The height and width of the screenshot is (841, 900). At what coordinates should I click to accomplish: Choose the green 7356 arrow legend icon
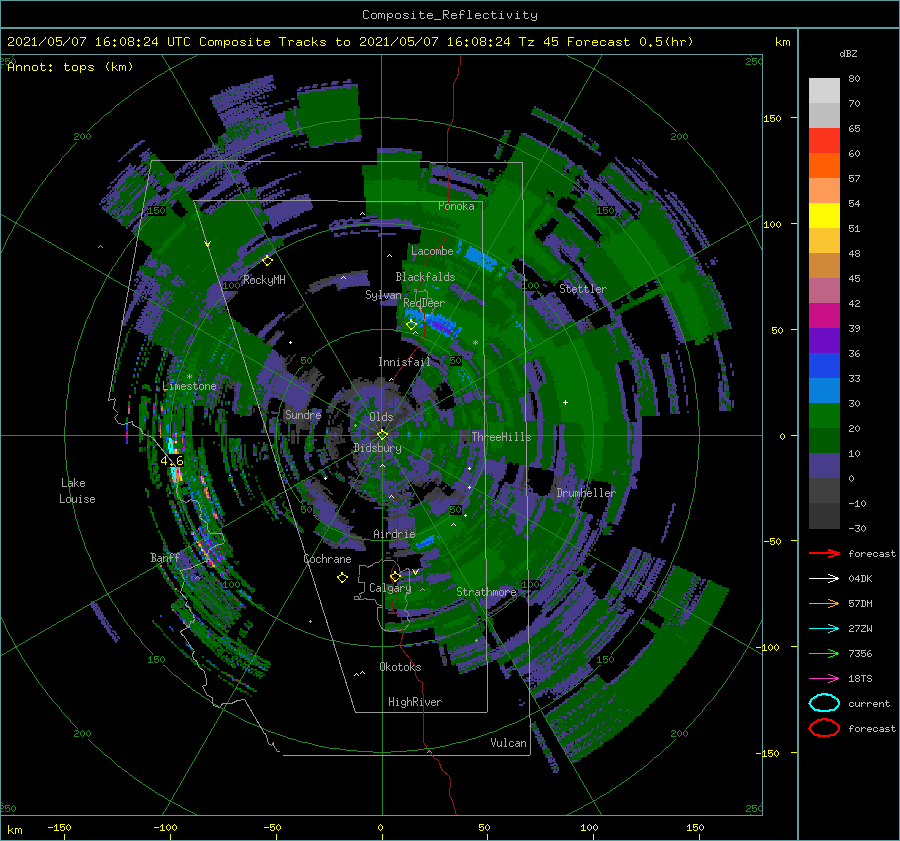pyautogui.click(x=824, y=653)
